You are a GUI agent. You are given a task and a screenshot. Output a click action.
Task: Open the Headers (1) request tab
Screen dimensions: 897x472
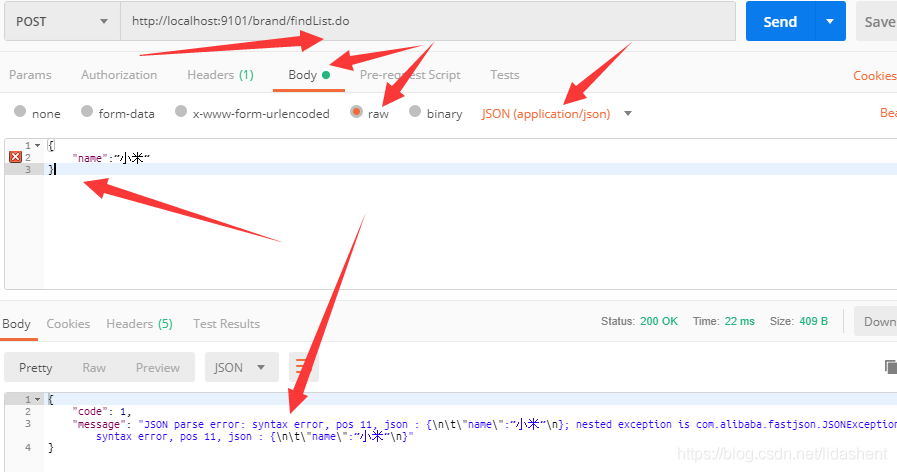[220, 75]
